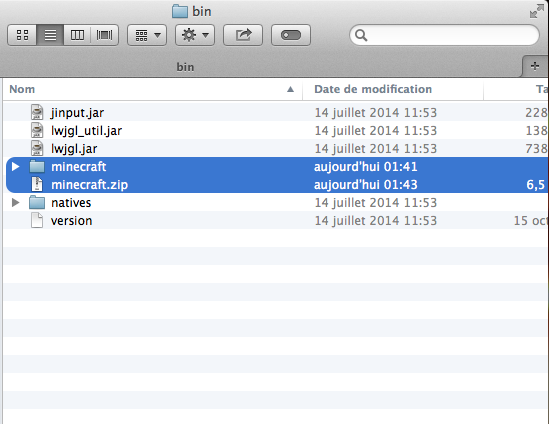Open the item arrangement dropdown
Image resolution: width=549 pixels, height=424 pixels.
tap(147, 35)
